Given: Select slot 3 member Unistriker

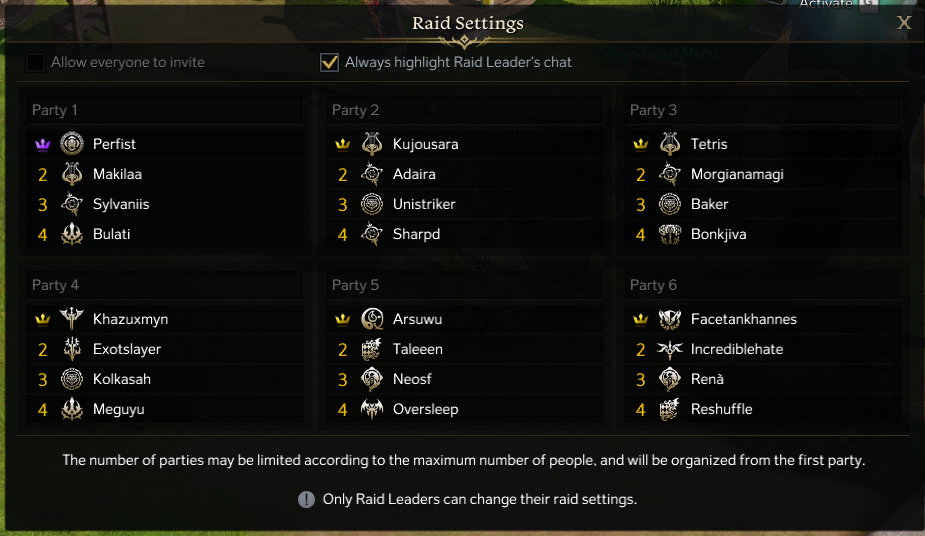Looking at the screenshot, I should pyautogui.click(x=424, y=204).
